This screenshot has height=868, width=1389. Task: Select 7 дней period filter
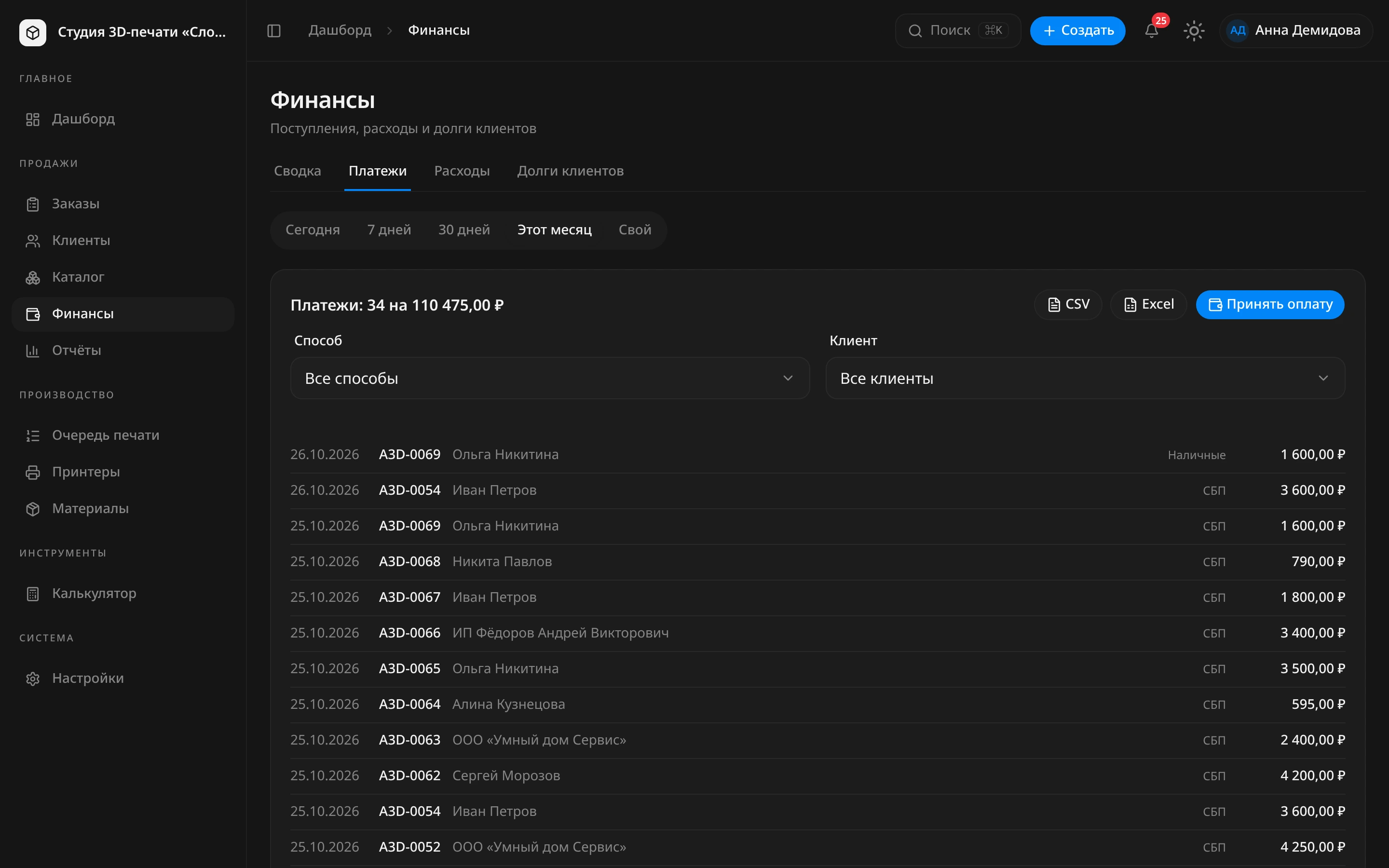coord(389,230)
